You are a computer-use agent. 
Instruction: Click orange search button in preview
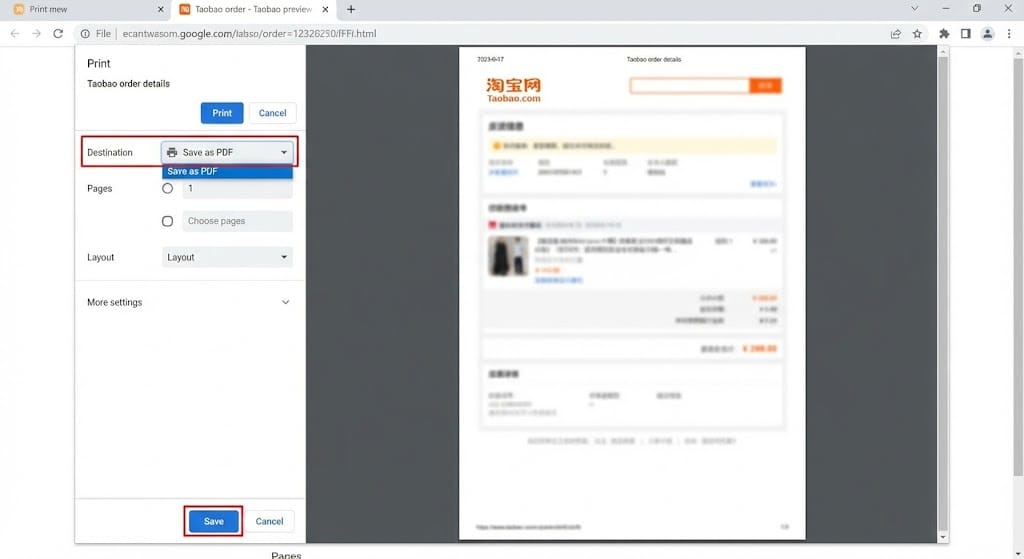click(x=765, y=86)
